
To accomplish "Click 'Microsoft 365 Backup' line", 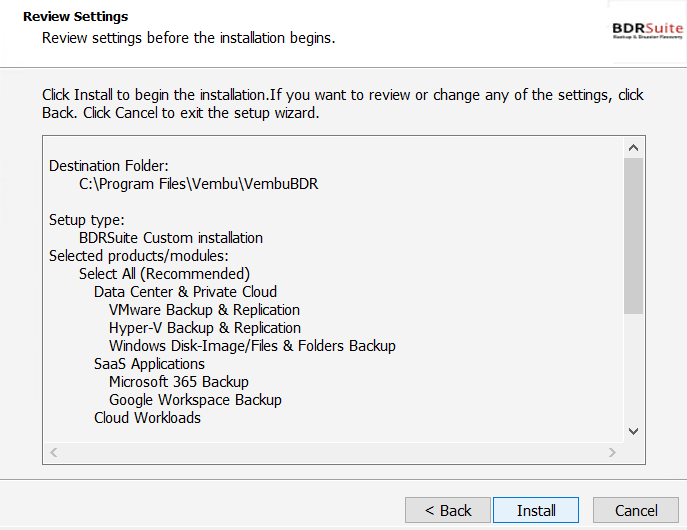I will [179, 382].
